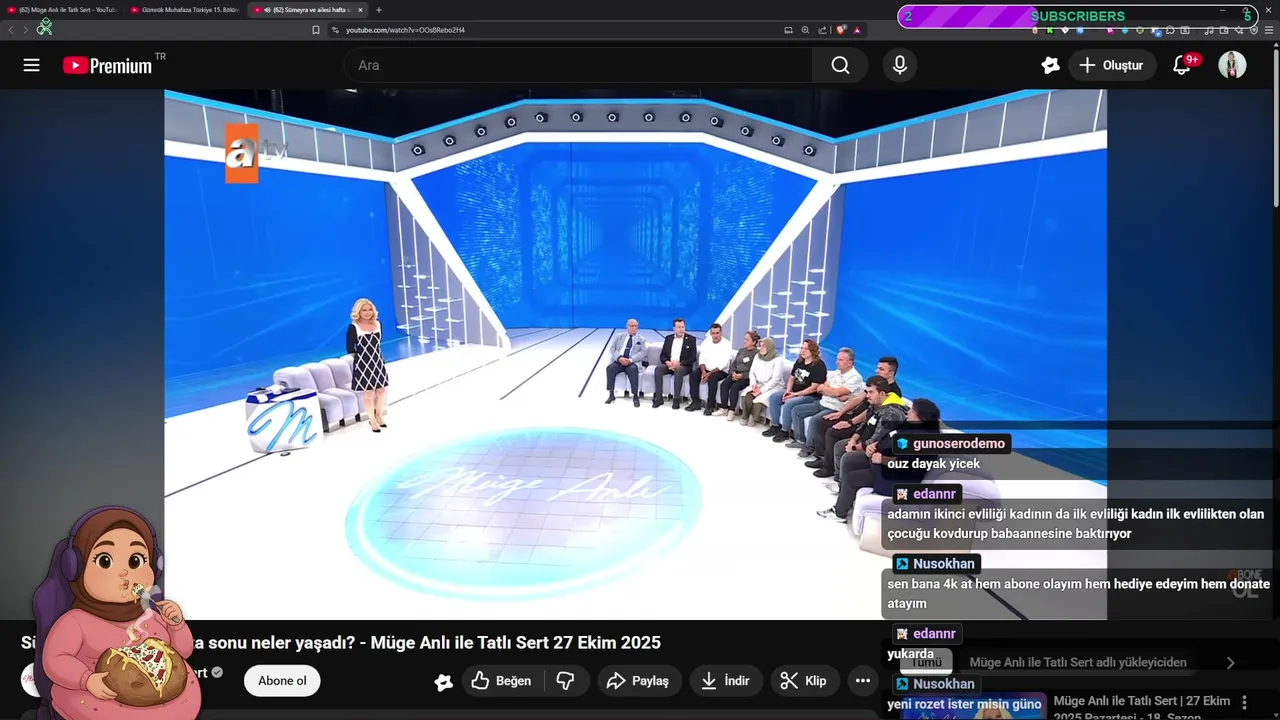
Task: Click the youtube.com address bar URL
Action: 405,30
